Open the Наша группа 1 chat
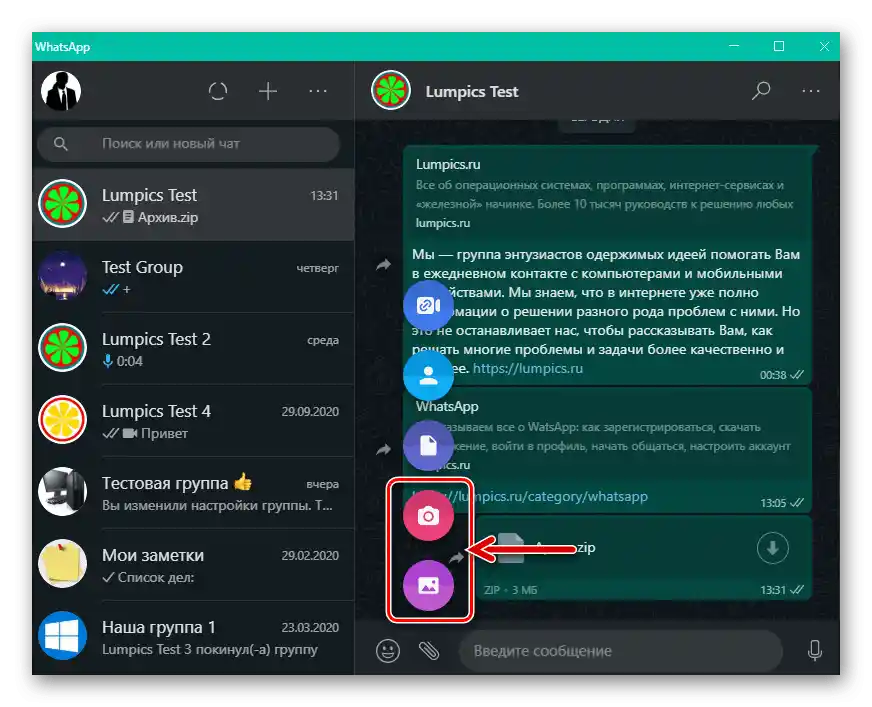Image resolution: width=872 pixels, height=707 pixels. (x=193, y=636)
